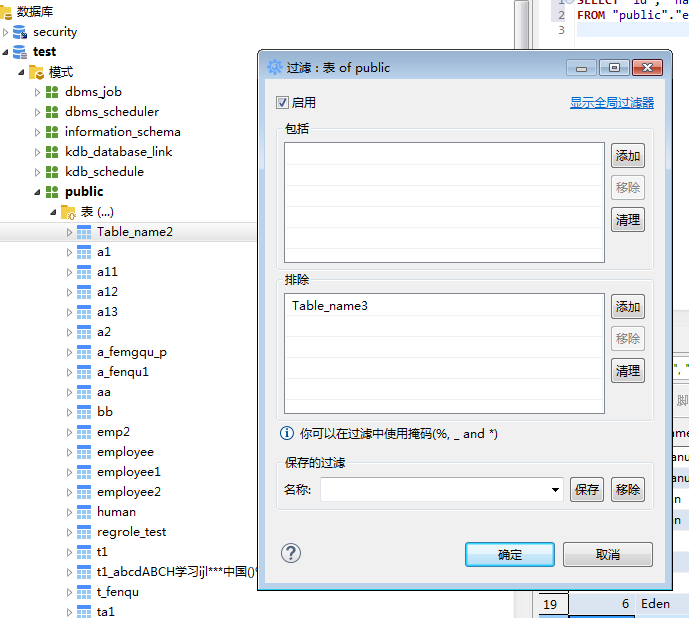Image resolution: width=689 pixels, height=618 pixels.
Task: Click 清理 button in 包括 section
Action: pyautogui.click(x=627, y=220)
